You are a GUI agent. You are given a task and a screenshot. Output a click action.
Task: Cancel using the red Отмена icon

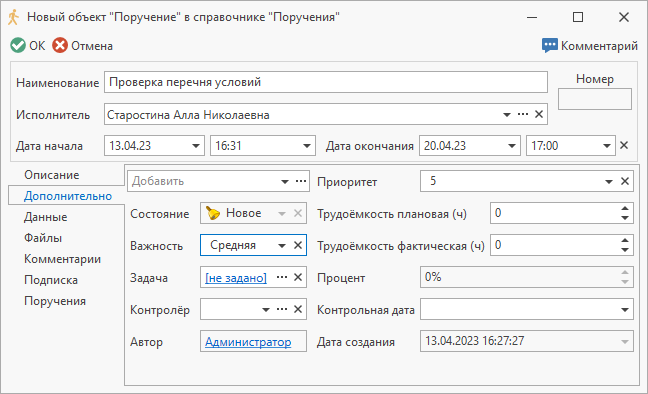point(60,45)
